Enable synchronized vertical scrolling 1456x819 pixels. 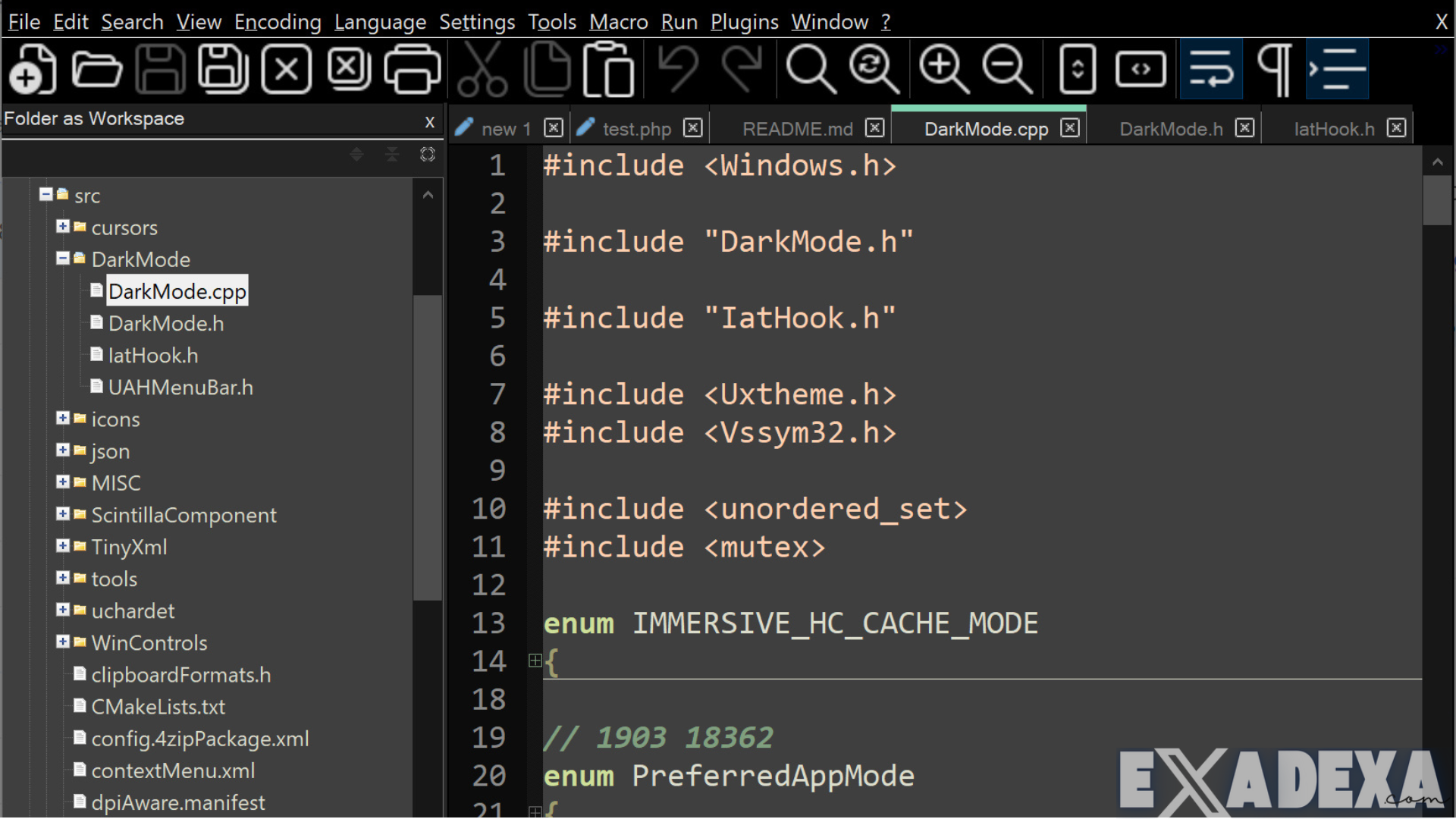1078,69
